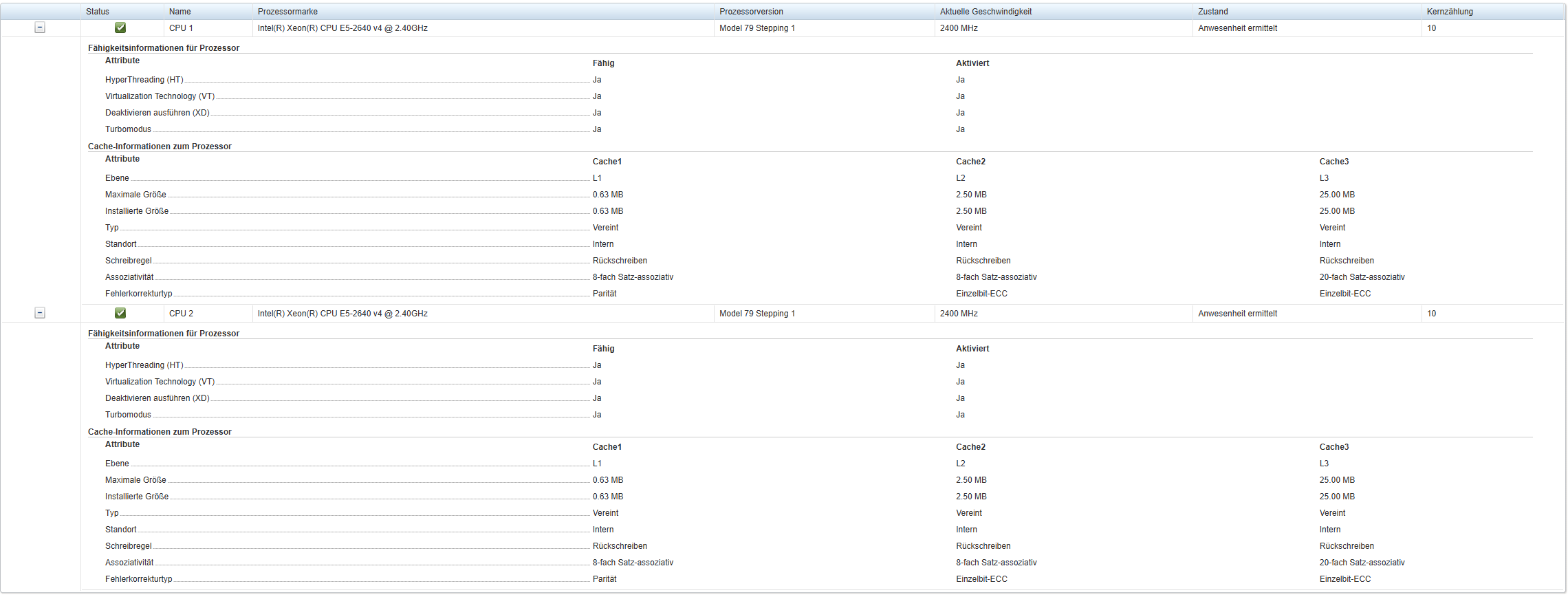
Task: Click CPU 1 'Virtualization Technology (VT)' attribute
Action: pos(160,96)
